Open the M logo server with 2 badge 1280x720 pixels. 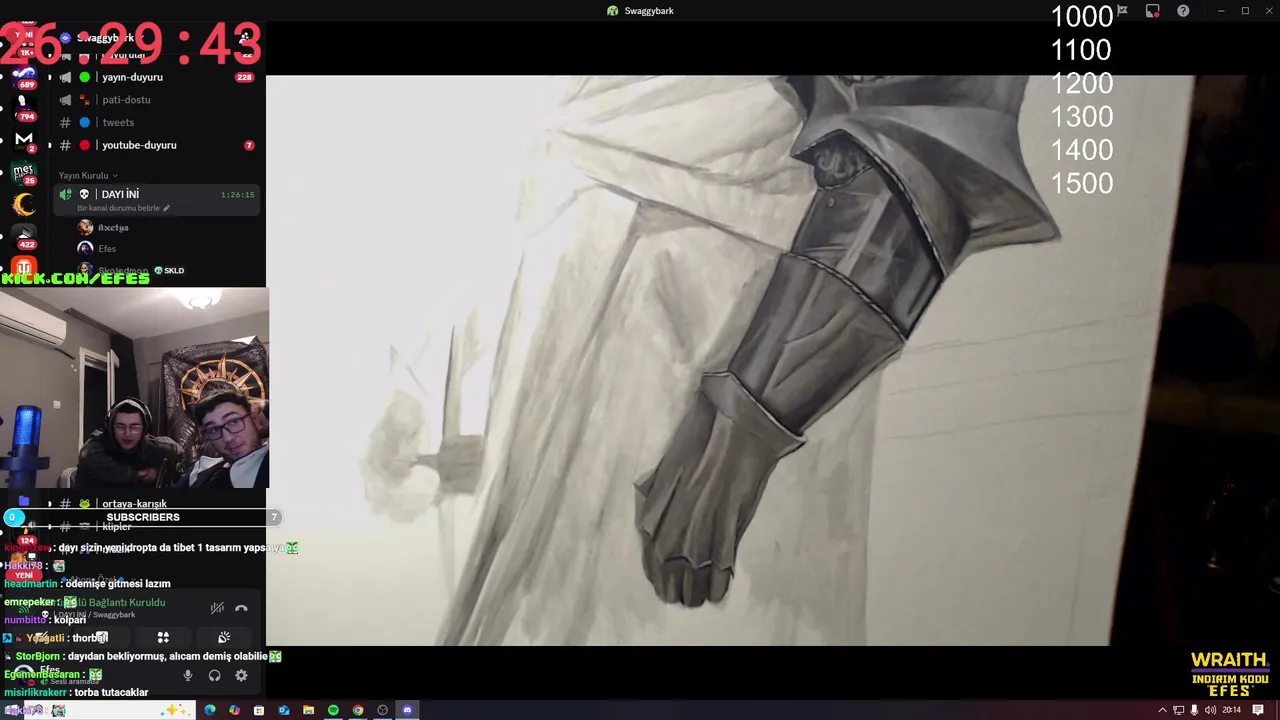24,140
